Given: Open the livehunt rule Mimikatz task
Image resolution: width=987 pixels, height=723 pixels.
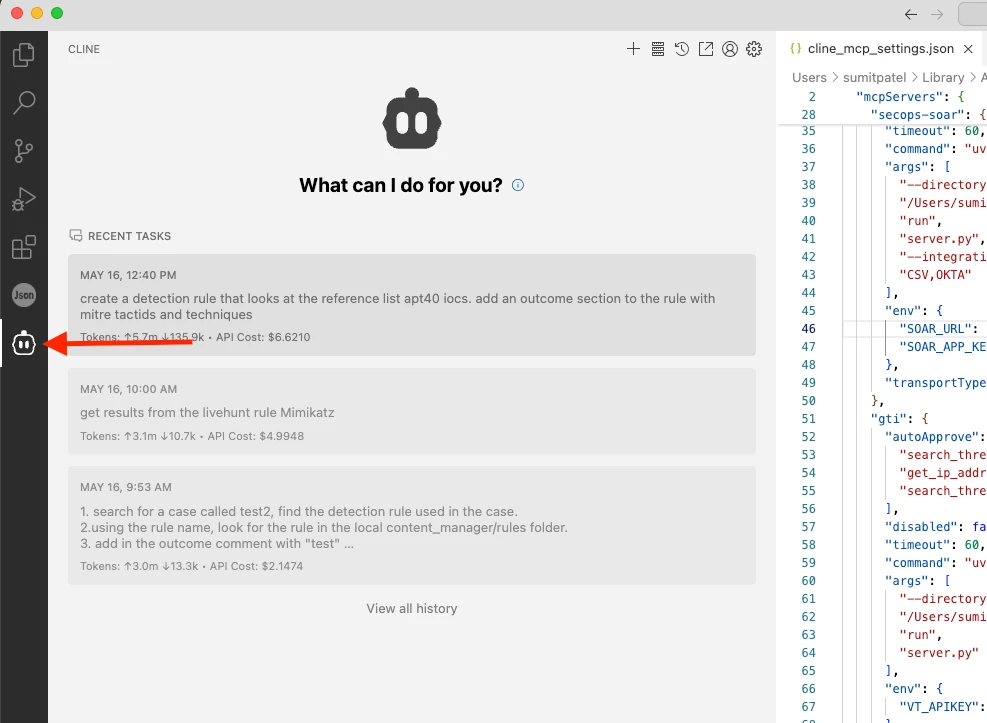Looking at the screenshot, I should tap(412, 412).
